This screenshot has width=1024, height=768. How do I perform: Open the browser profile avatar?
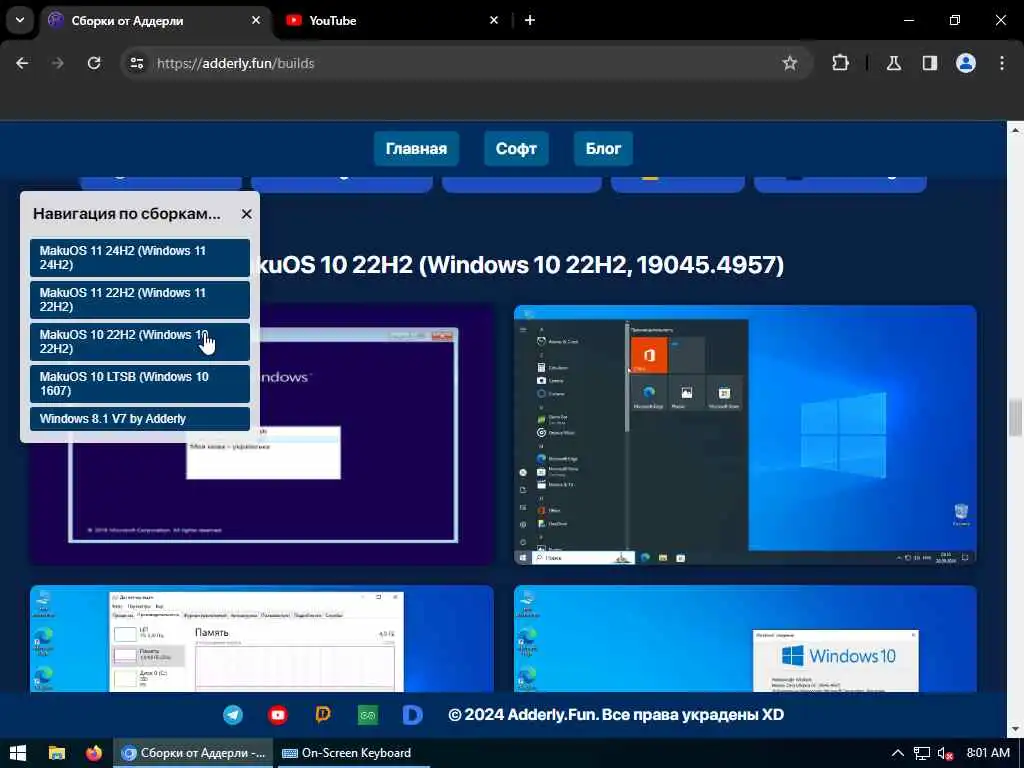[966, 63]
